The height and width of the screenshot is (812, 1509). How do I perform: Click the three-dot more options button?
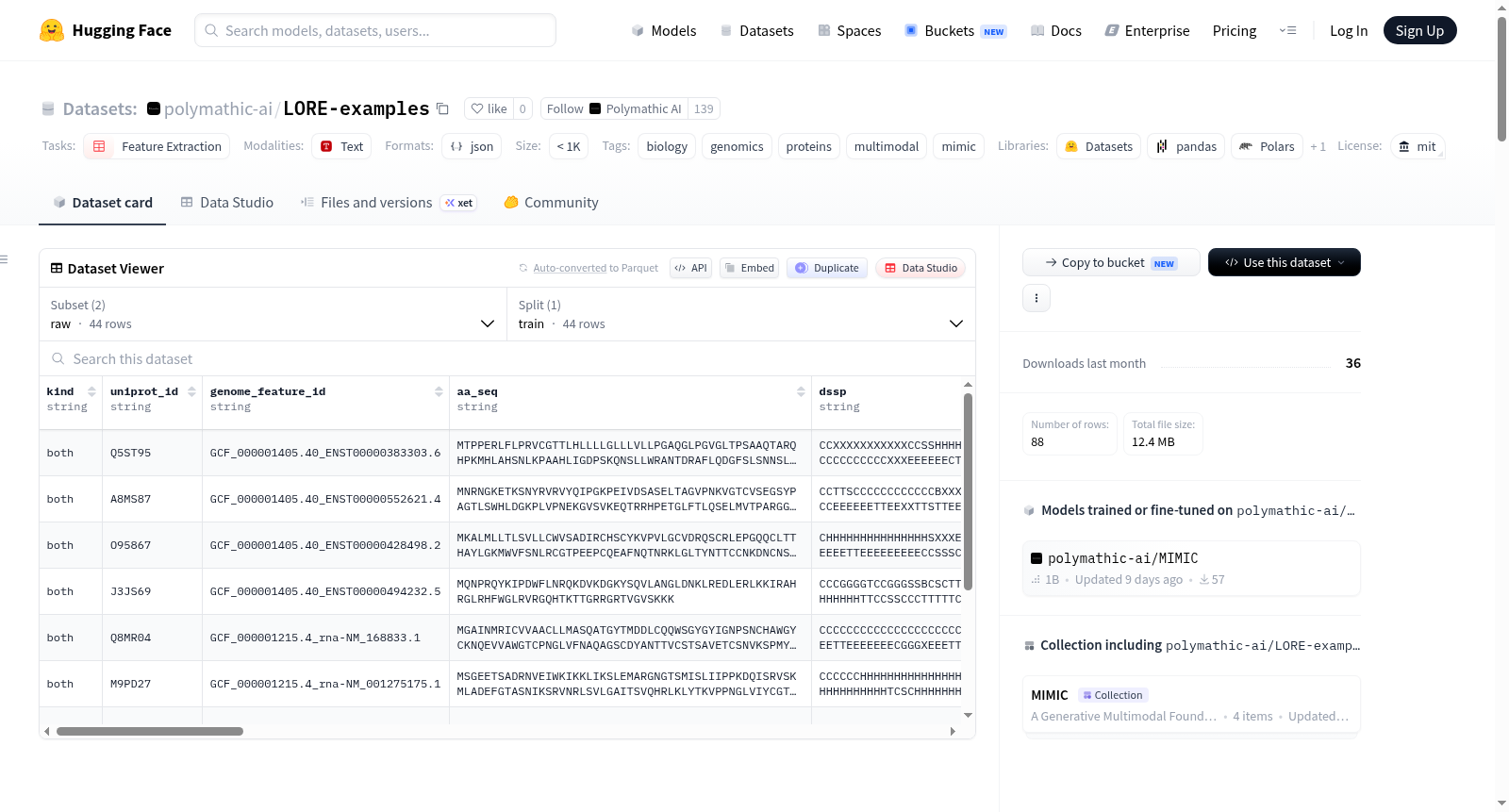(1036, 298)
